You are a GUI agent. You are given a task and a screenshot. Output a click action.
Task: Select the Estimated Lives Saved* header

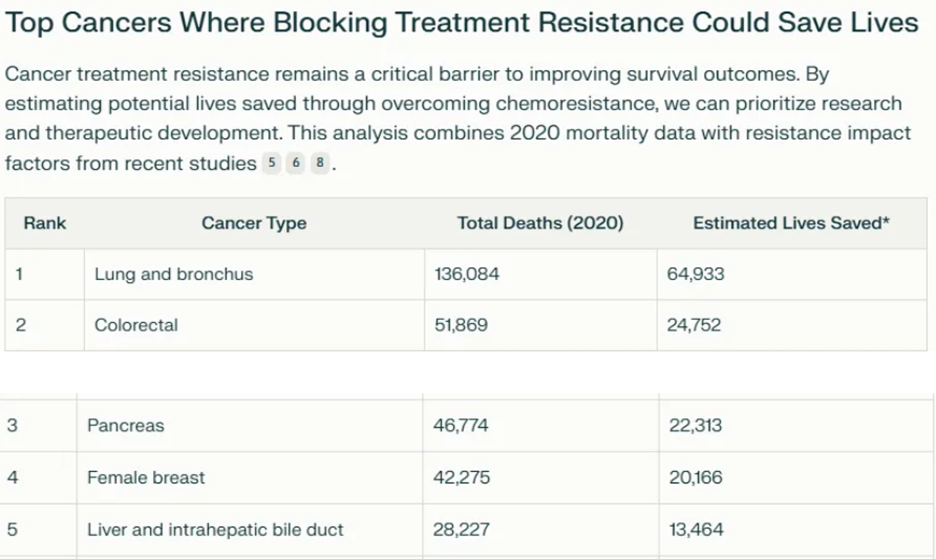tap(791, 223)
